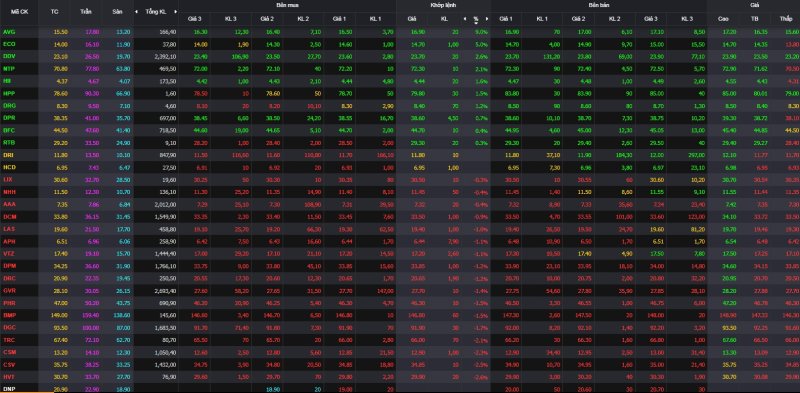Sort by the % column header
The image size is (800, 393).
[x=476, y=19]
